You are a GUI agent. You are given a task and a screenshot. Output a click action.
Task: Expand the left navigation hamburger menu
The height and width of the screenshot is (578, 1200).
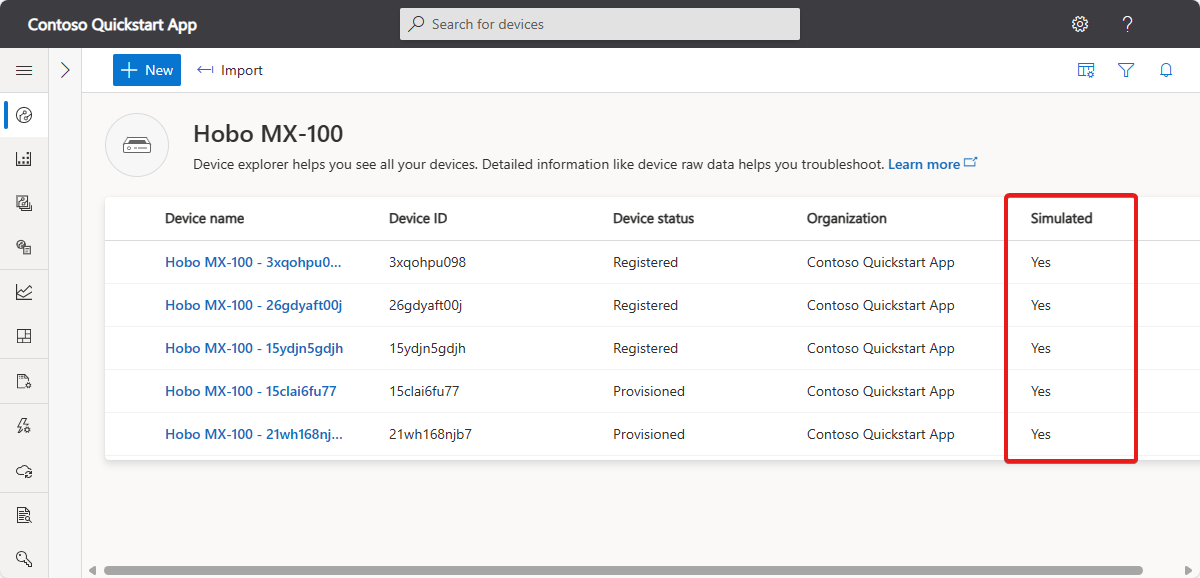24,70
